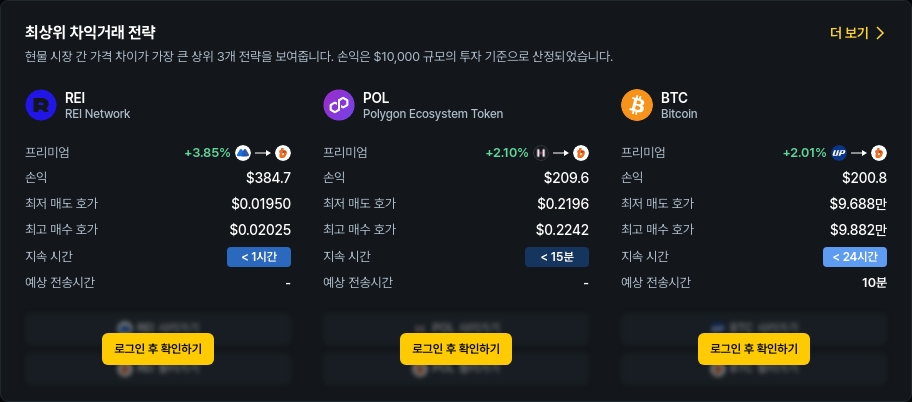The height and width of the screenshot is (402, 912).
Task: Click the source exchange icon in REI premium row
Action: pyautogui.click(x=243, y=153)
